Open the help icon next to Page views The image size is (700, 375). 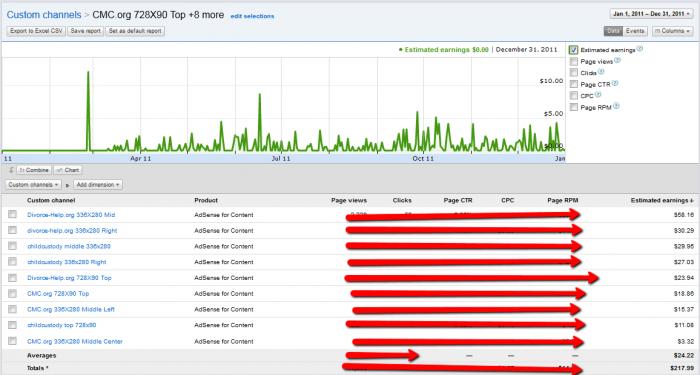pos(617,60)
